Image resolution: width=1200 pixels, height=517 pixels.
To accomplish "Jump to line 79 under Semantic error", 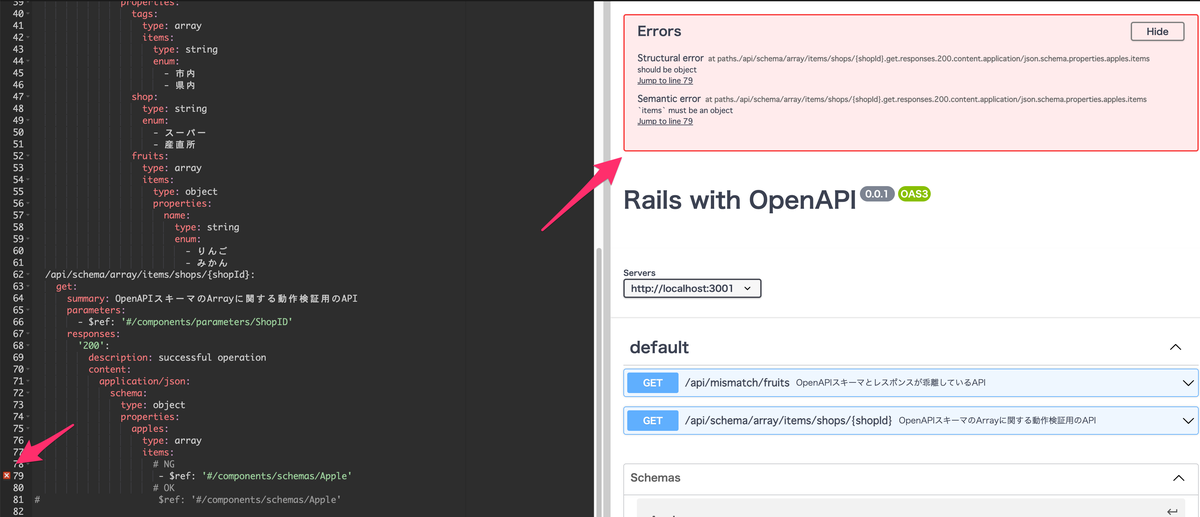I will 665,121.
